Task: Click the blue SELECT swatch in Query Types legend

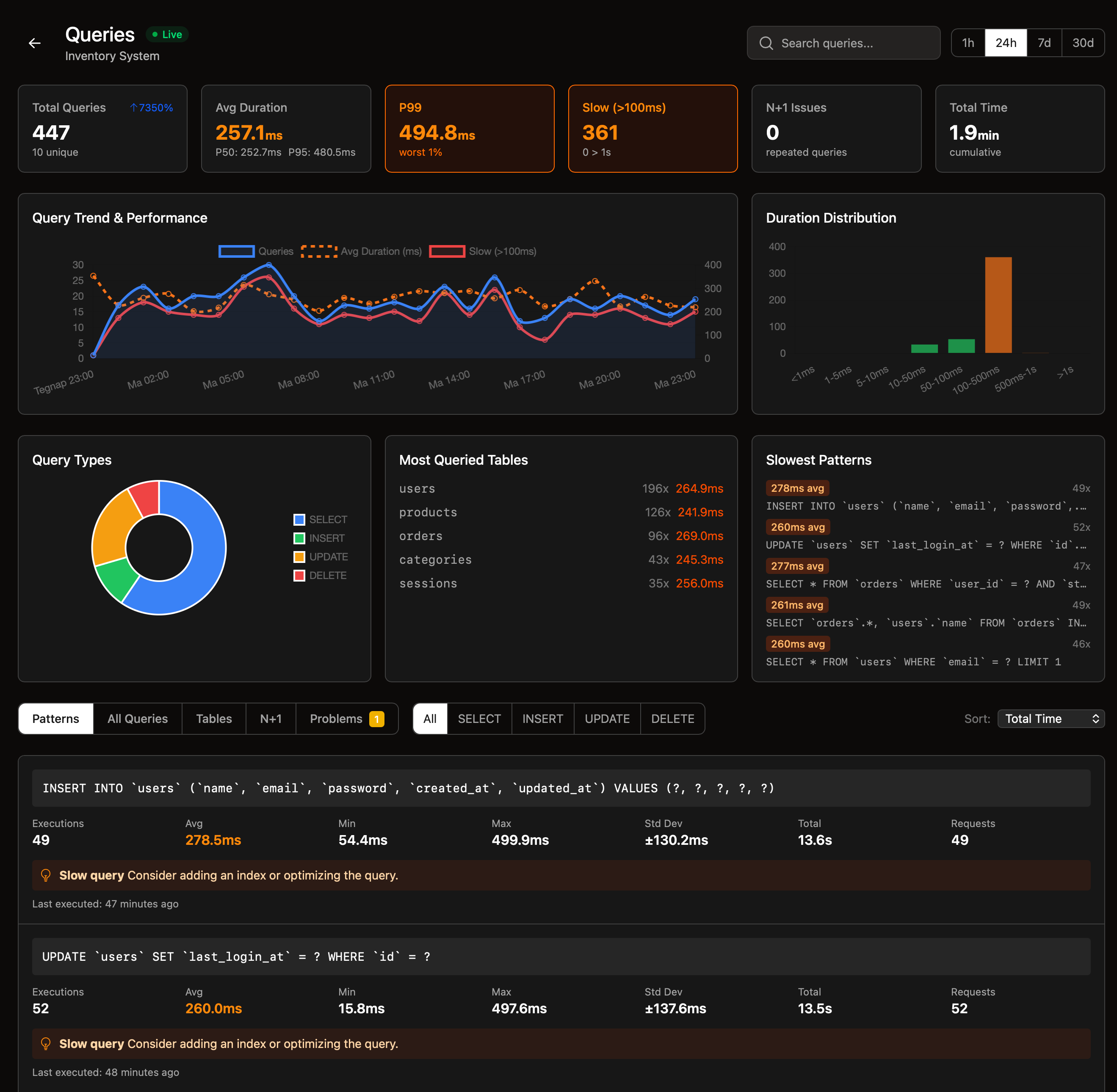Action: 299,519
